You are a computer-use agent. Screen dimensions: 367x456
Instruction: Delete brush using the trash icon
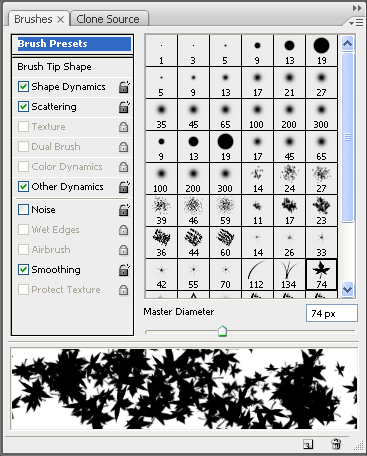336,444
